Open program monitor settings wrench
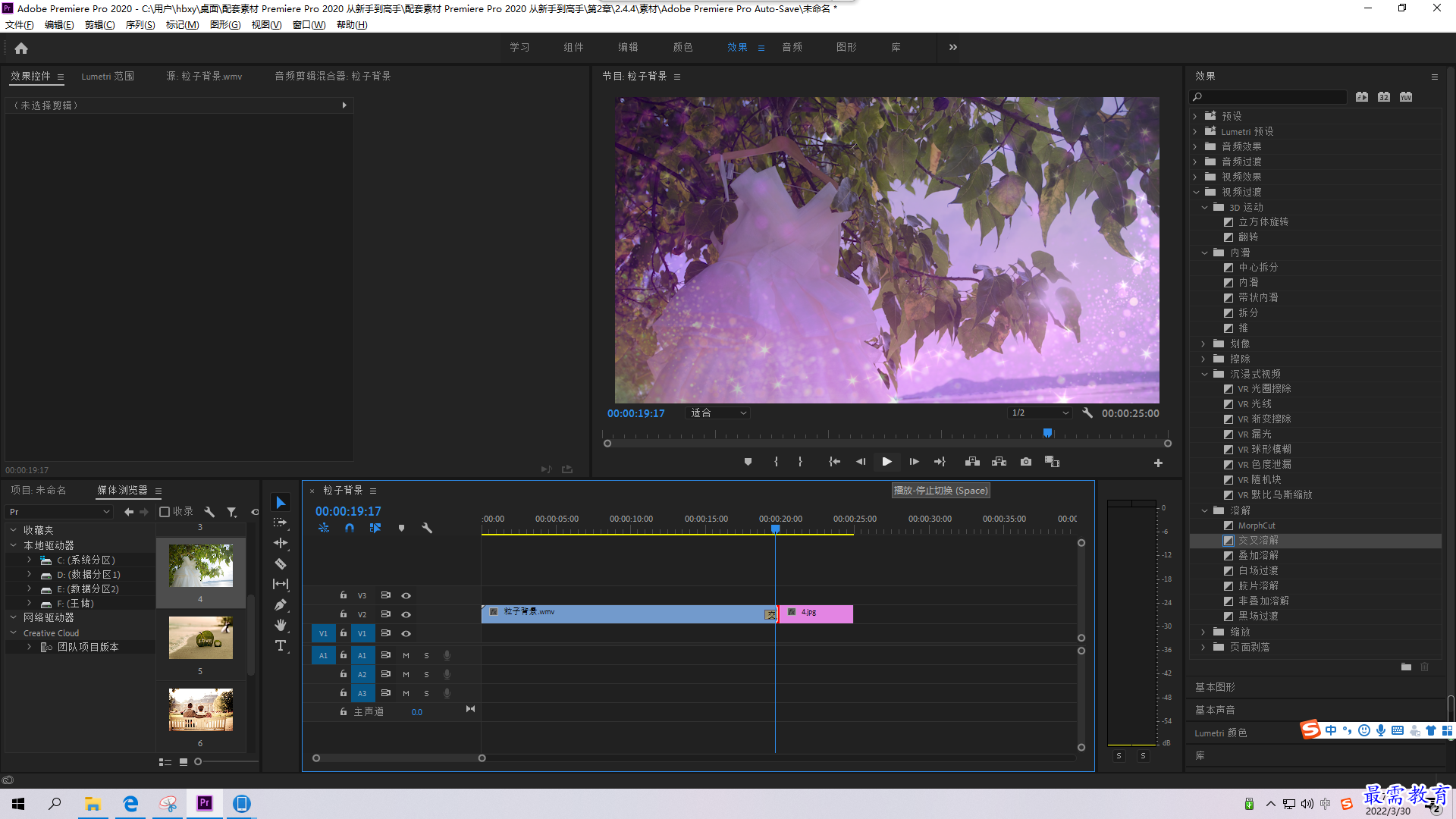1456x819 pixels. pos(1087,413)
